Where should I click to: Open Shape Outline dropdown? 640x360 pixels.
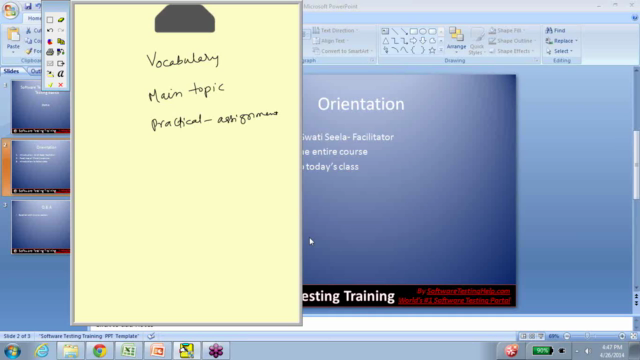[512, 41]
